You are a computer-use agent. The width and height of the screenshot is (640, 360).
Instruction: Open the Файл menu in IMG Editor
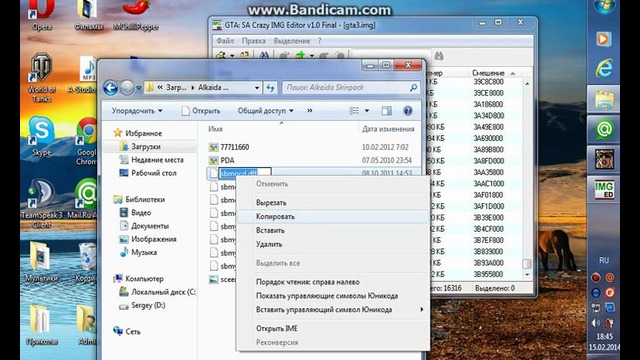(225, 41)
